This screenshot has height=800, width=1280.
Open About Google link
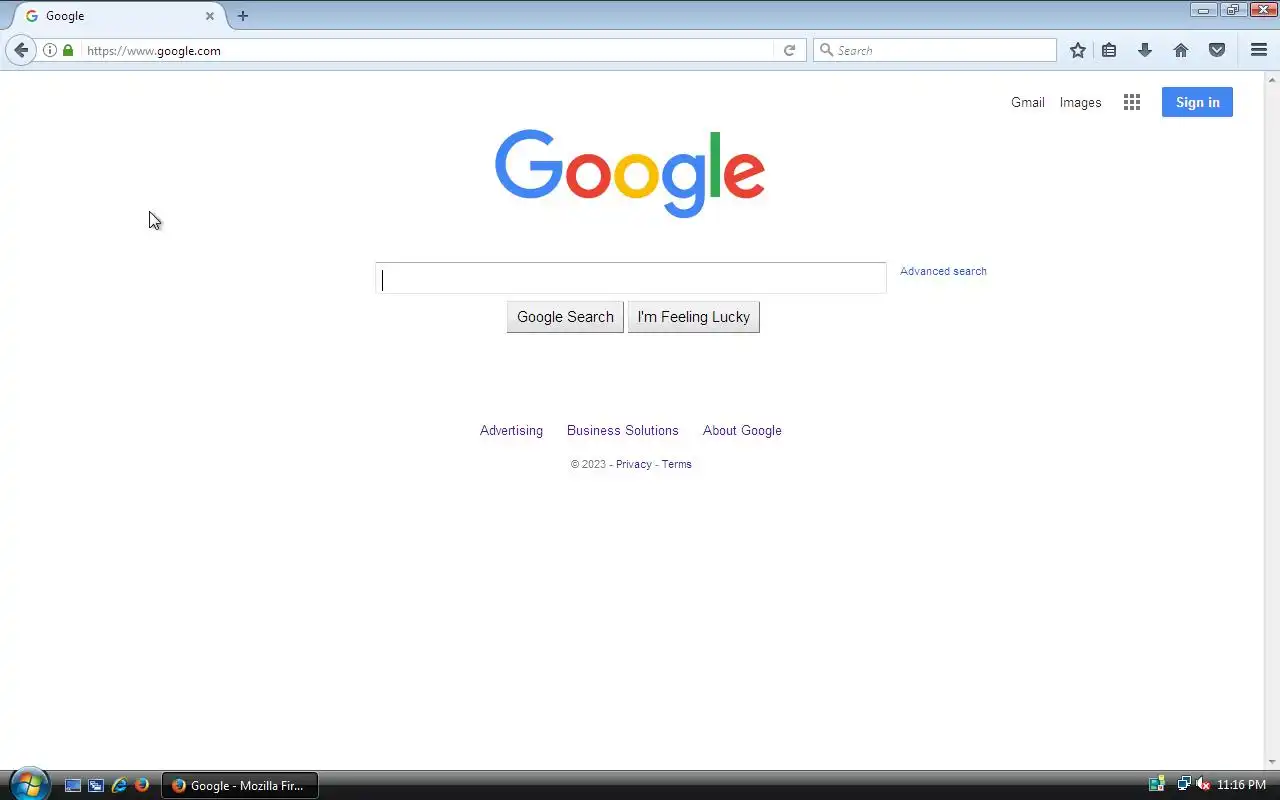(x=742, y=430)
